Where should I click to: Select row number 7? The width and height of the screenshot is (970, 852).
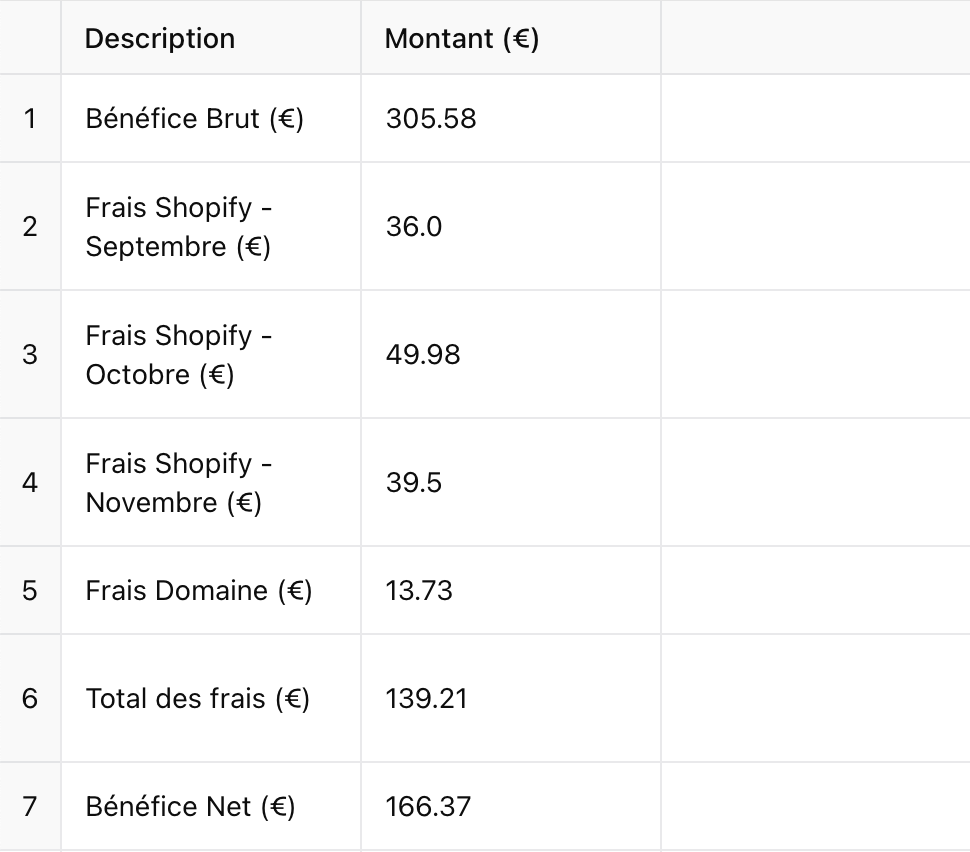point(30,807)
